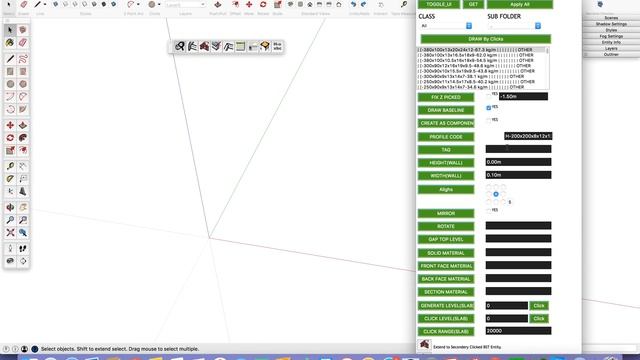This screenshot has height=360, width=640.
Task: Select the Section Plane tool
Action: [x=22, y=261]
